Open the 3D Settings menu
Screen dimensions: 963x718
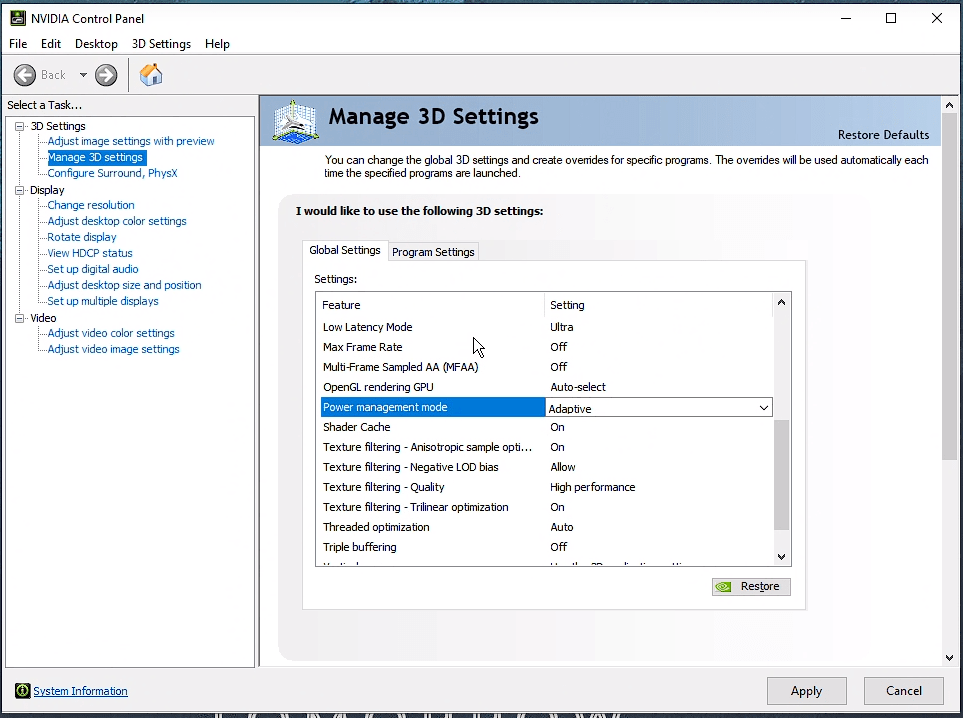[161, 44]
